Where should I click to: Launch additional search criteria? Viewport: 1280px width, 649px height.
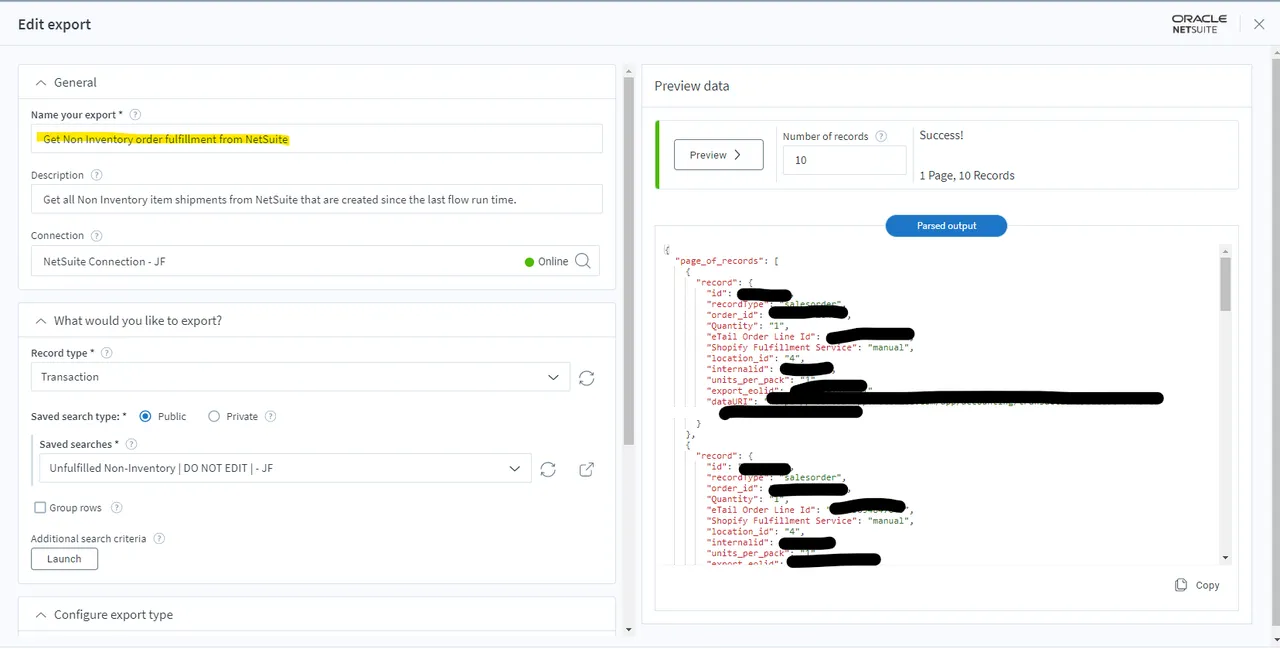pyautogui.click(x=64, y=559)
